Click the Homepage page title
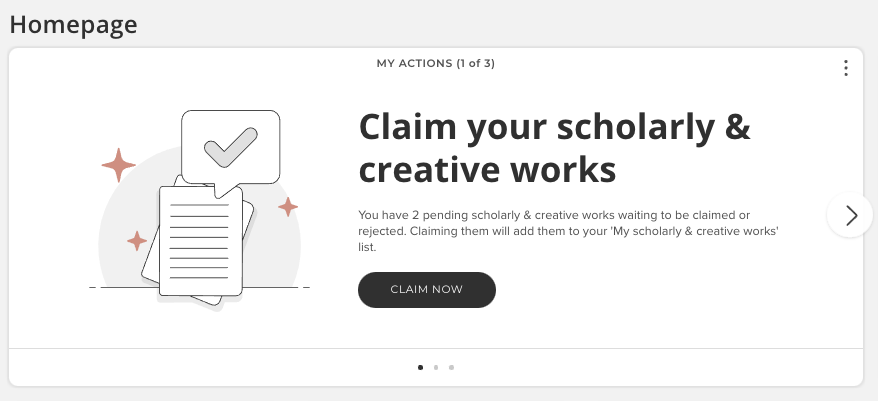The width and height of the screenshot is (878, 401). tap(73, 24)
